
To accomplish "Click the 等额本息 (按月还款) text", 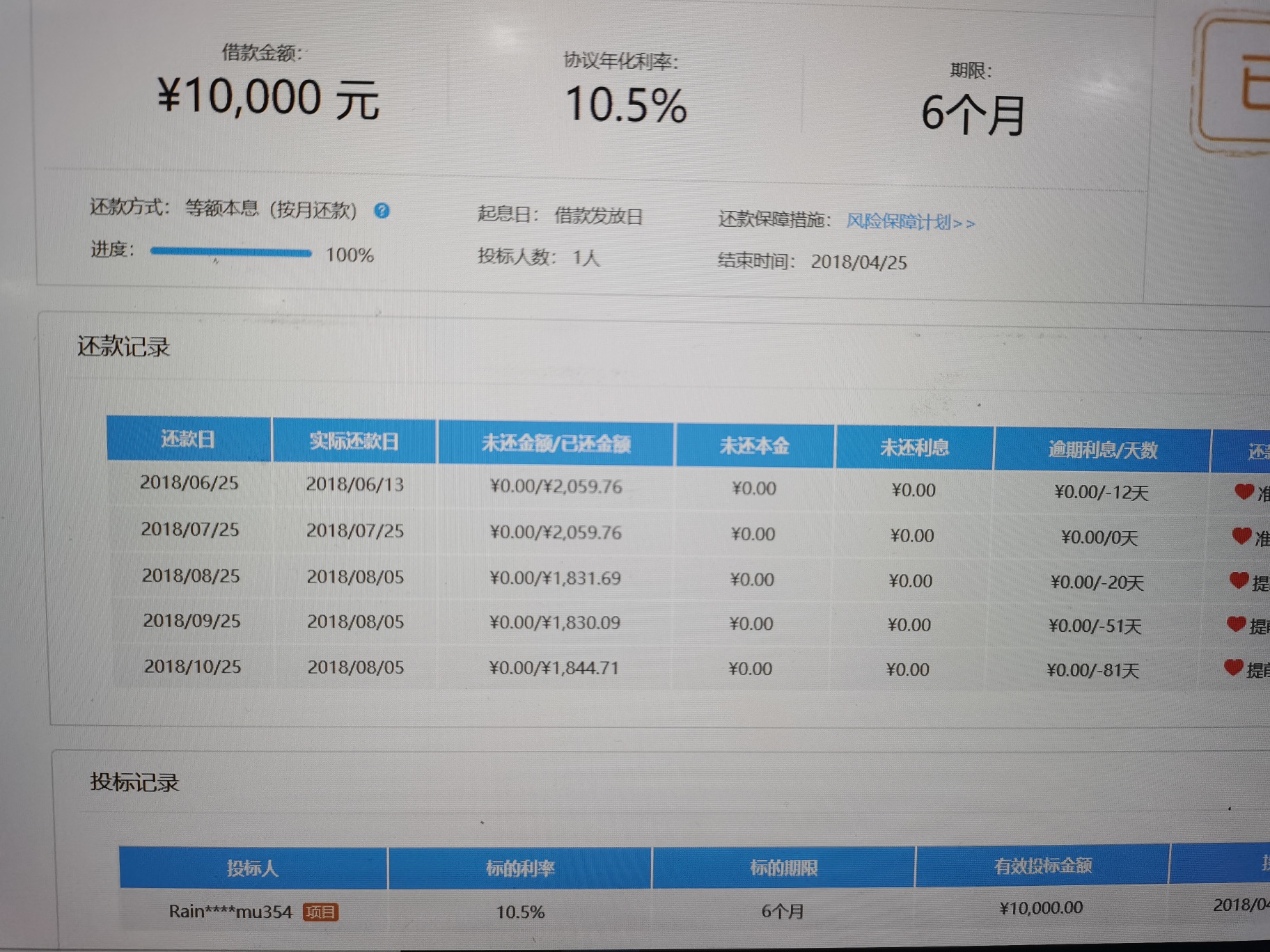I will [x=271, y=209].
